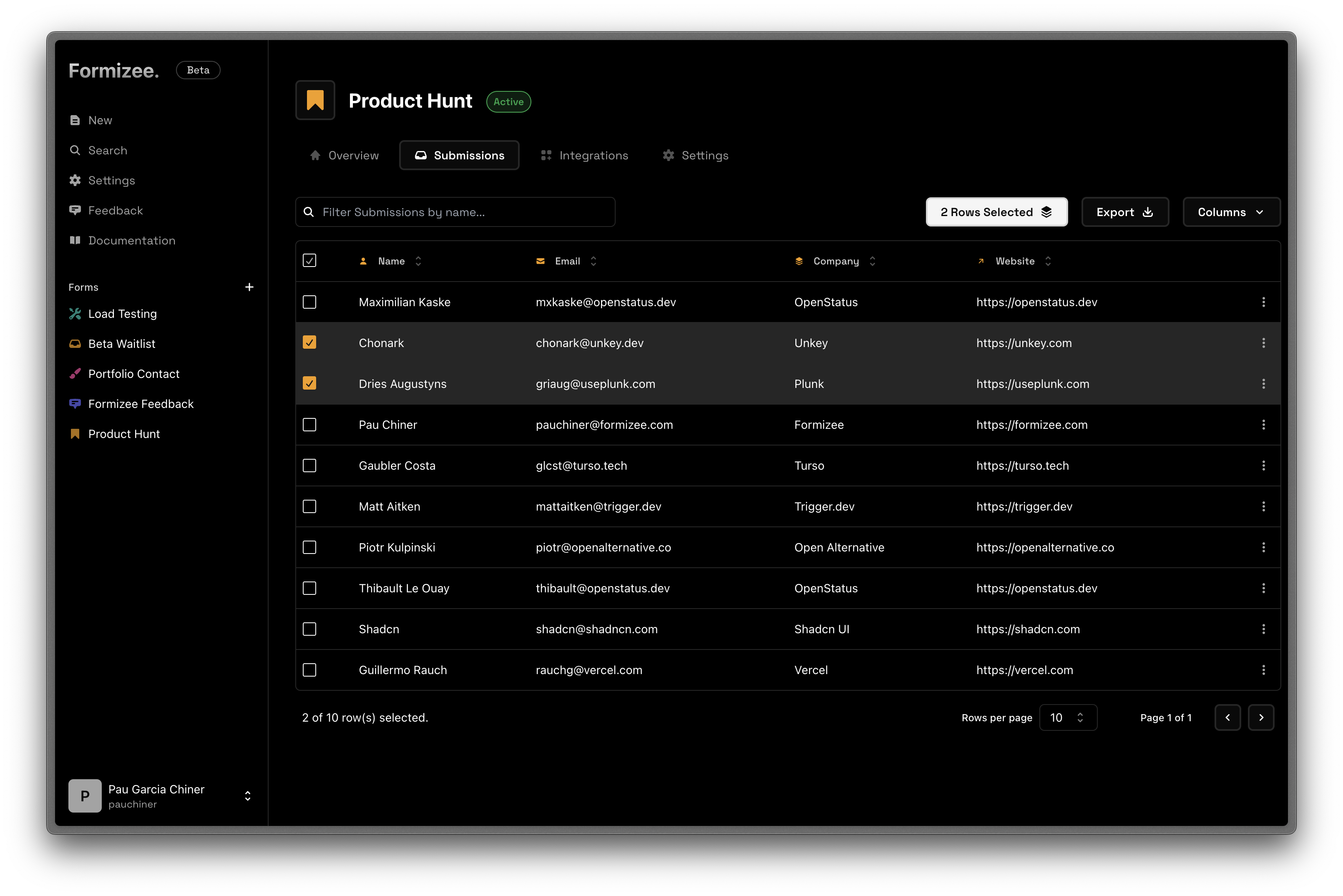Sort by Company column header
1343x896 pixels.
(x=835, y=261)
